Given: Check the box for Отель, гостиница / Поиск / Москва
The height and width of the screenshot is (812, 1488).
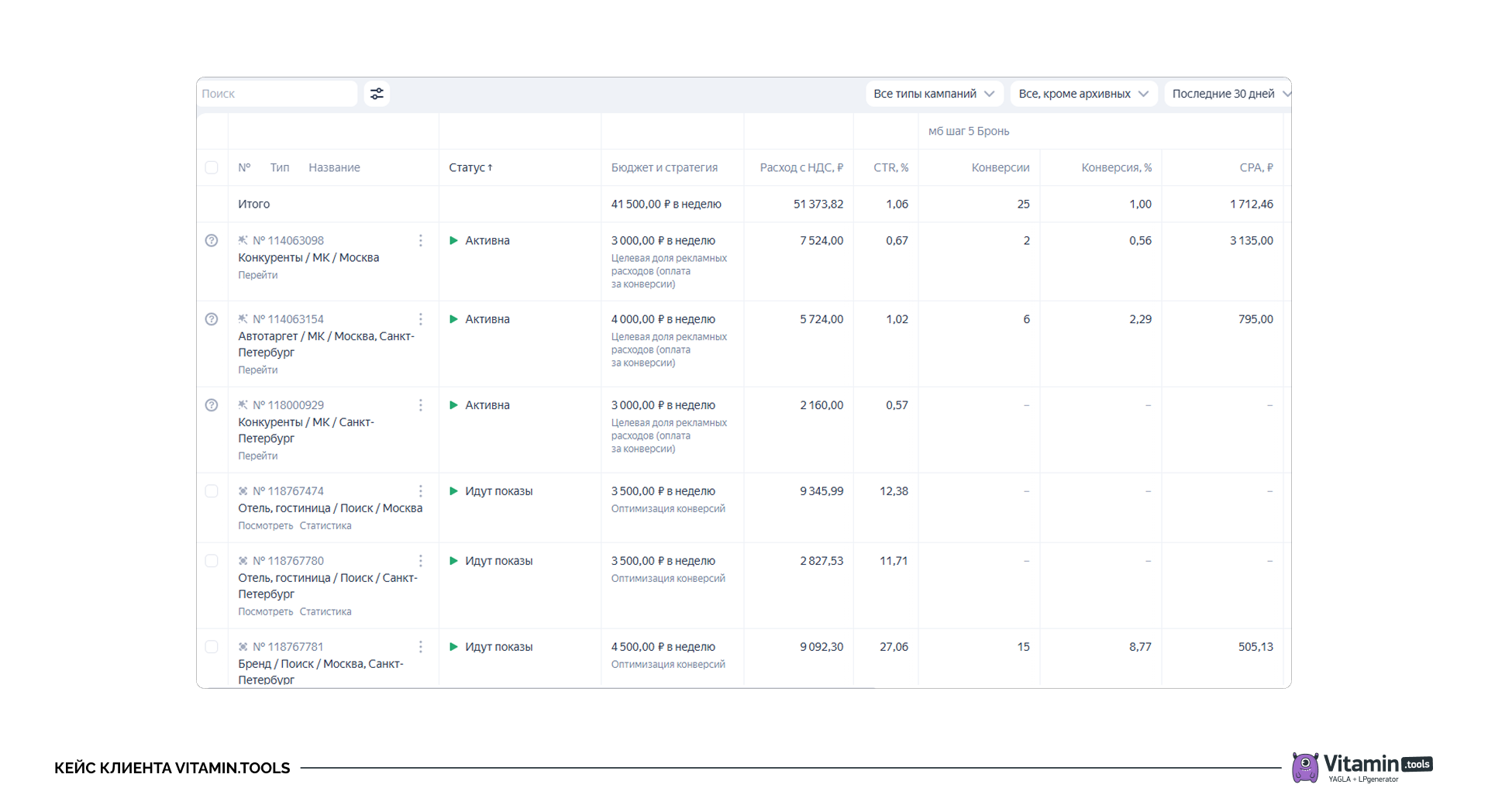Looking at the screenshot, I should click(212, 491).
